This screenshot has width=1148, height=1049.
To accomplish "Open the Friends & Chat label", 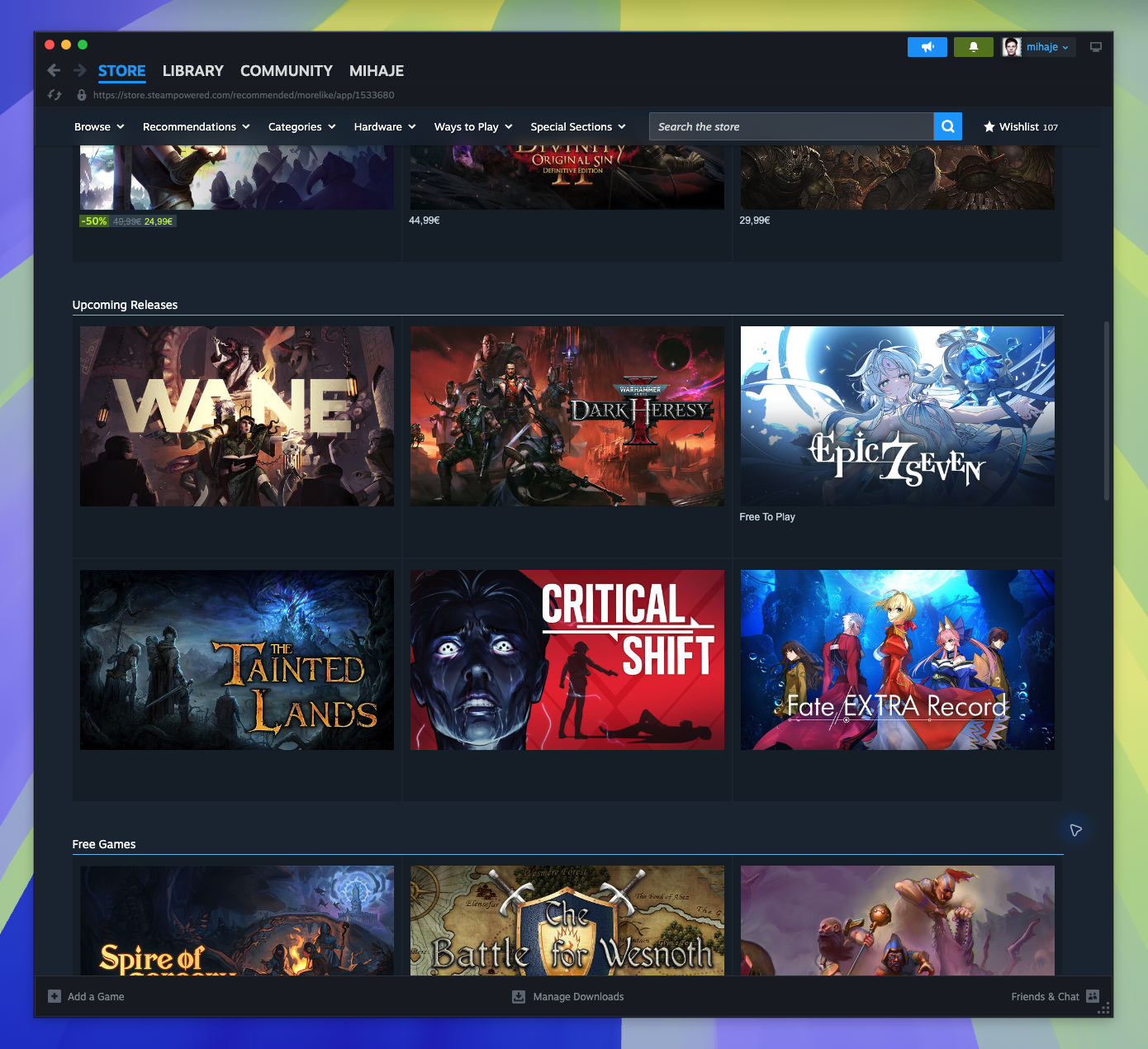I will (1045, 997).
